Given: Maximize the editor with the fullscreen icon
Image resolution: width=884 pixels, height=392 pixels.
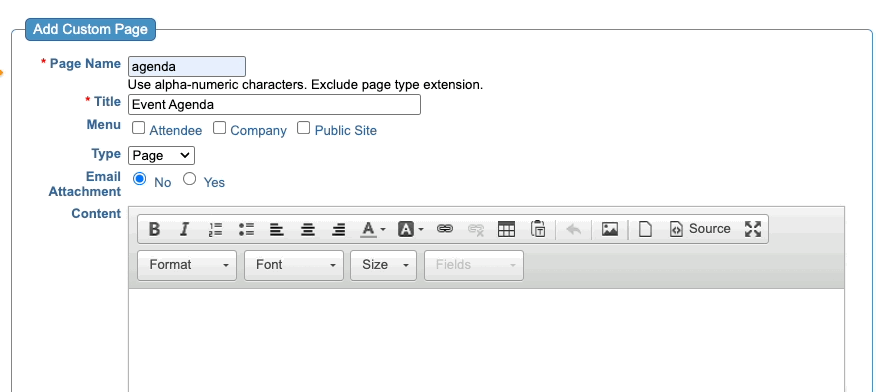Looking at the screenshot, I should [753, 229].
